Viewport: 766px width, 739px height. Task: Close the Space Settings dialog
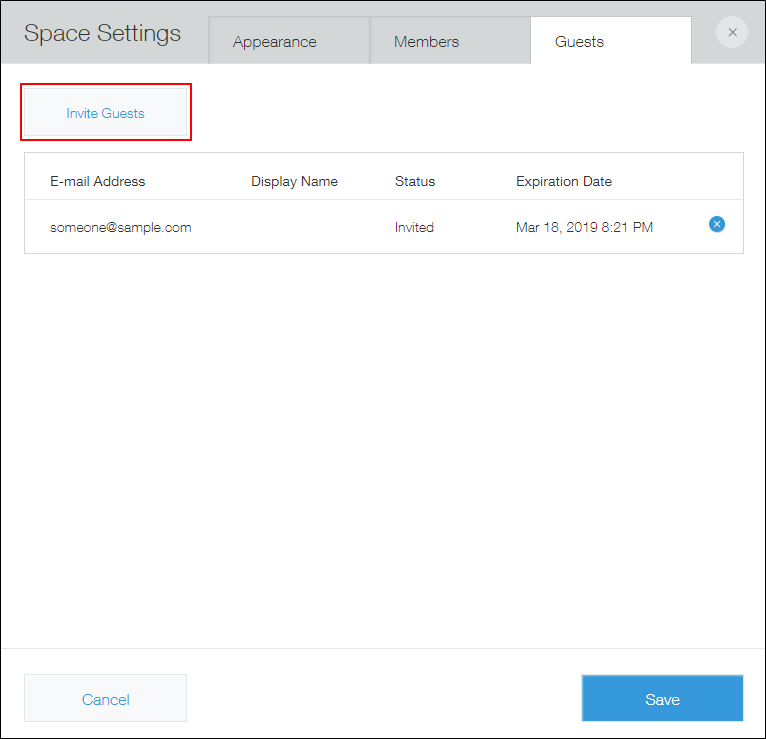(x=732, y=33)
